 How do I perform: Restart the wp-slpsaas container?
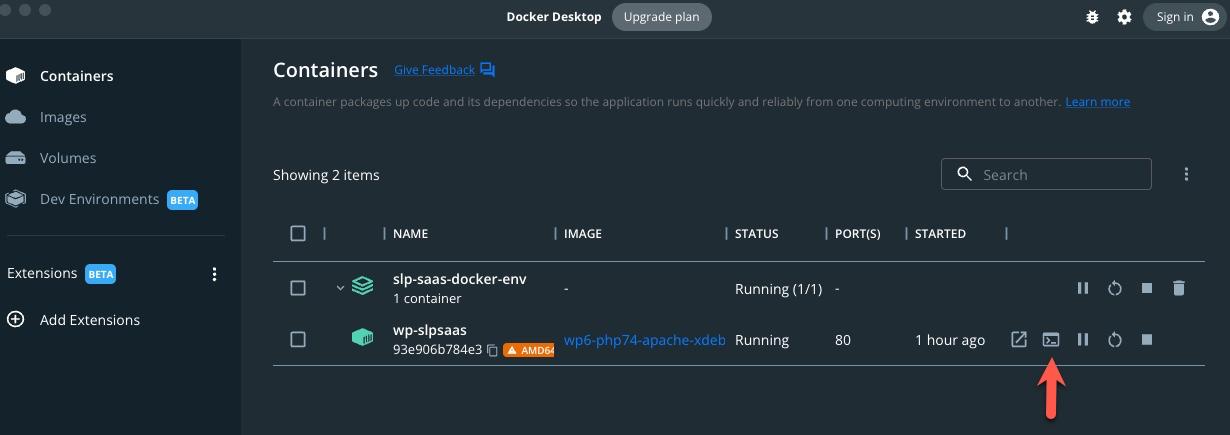1114,340
